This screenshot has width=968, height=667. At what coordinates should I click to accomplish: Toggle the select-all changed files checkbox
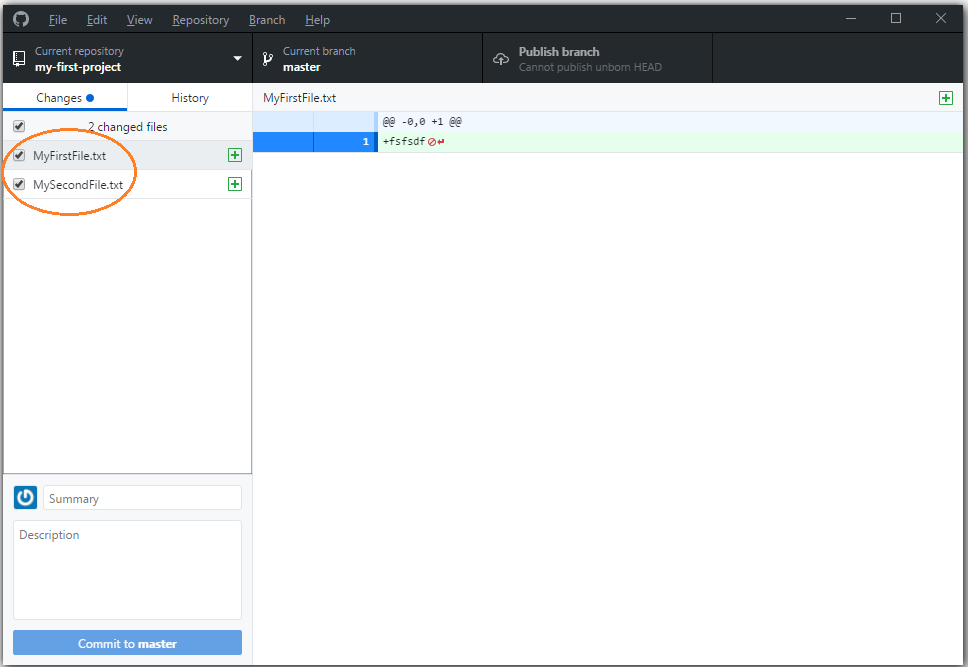pyautogui.click(x=19, y=126)
